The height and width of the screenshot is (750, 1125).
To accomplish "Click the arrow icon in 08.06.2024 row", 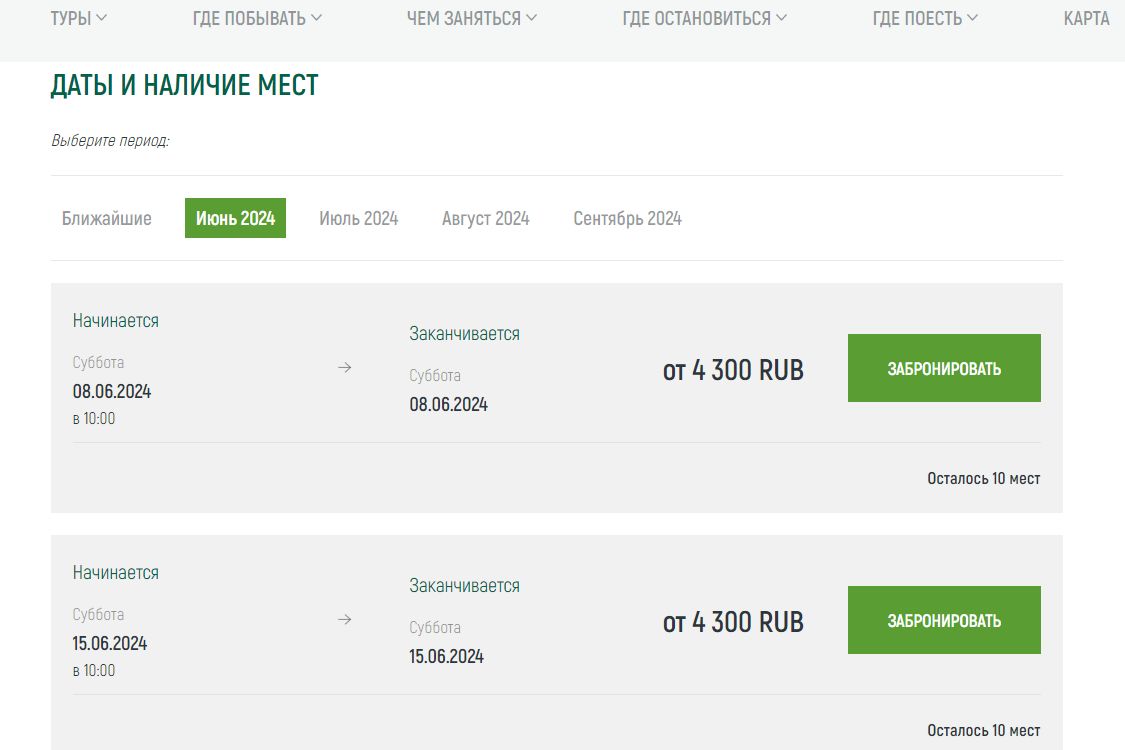I will pos(344,368).
